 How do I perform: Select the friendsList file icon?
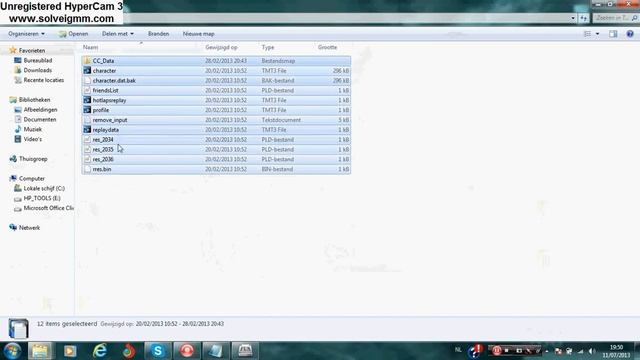tap(87, 90)
